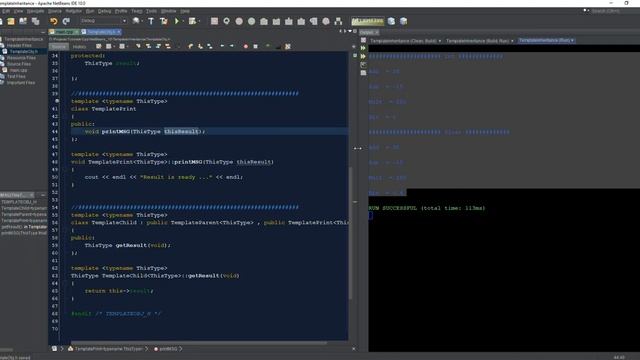This screenshot has height=360, width=640.
Task: Click the Save All toolbar icon
Action: point(36,21)
